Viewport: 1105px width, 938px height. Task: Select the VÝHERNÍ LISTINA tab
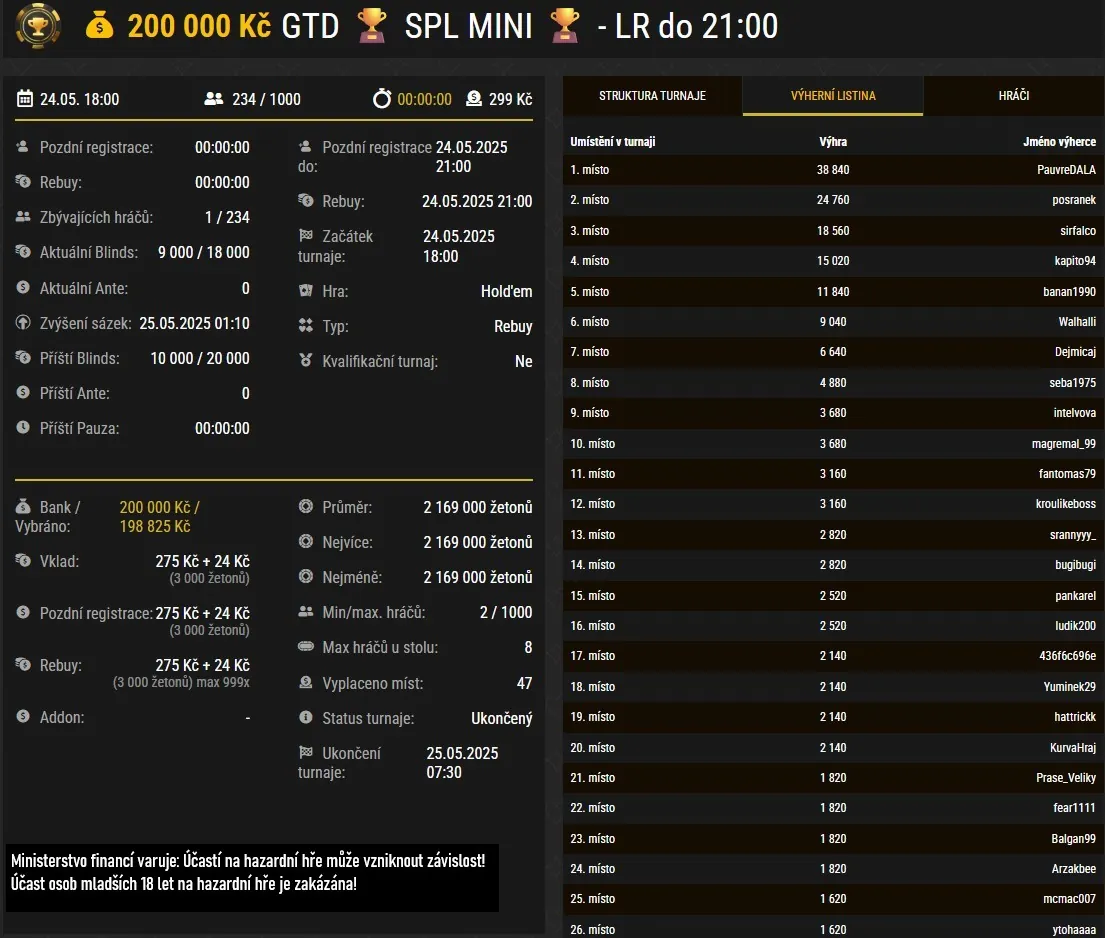click(x=832, y=95)
